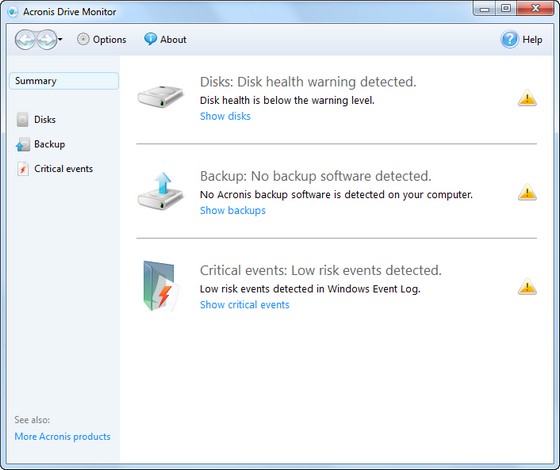Click the hard disk drive image
Screen dimensions: 560x470
(160, 96)
